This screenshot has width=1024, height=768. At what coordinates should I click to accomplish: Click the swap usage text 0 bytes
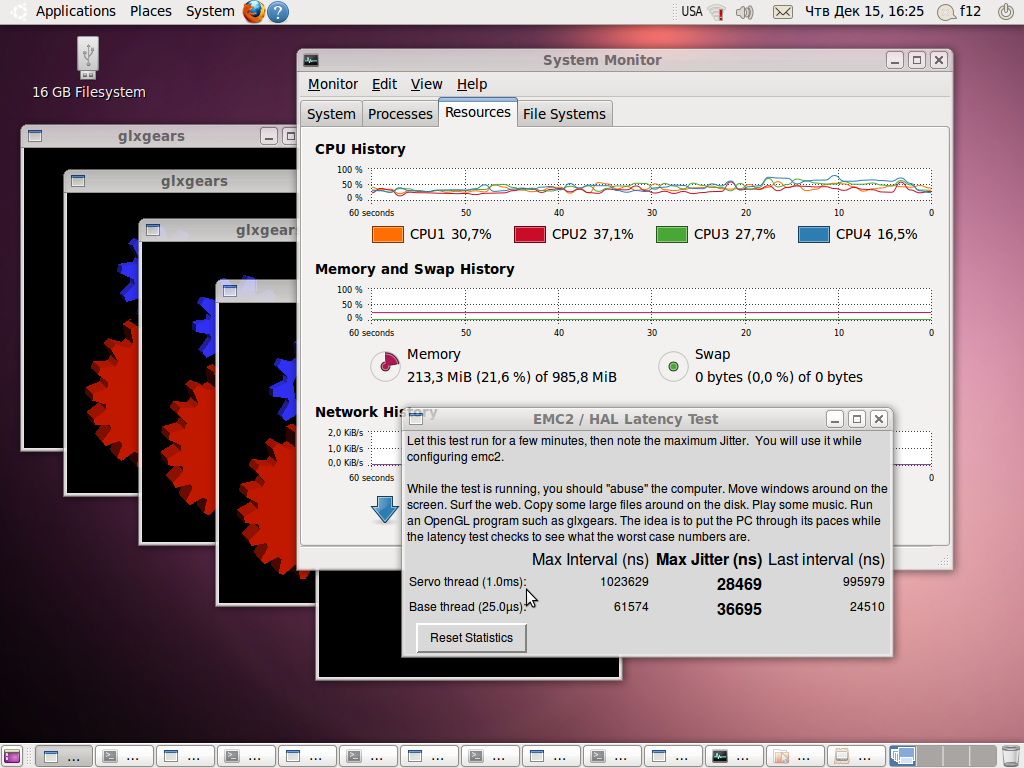click(778, 377)
